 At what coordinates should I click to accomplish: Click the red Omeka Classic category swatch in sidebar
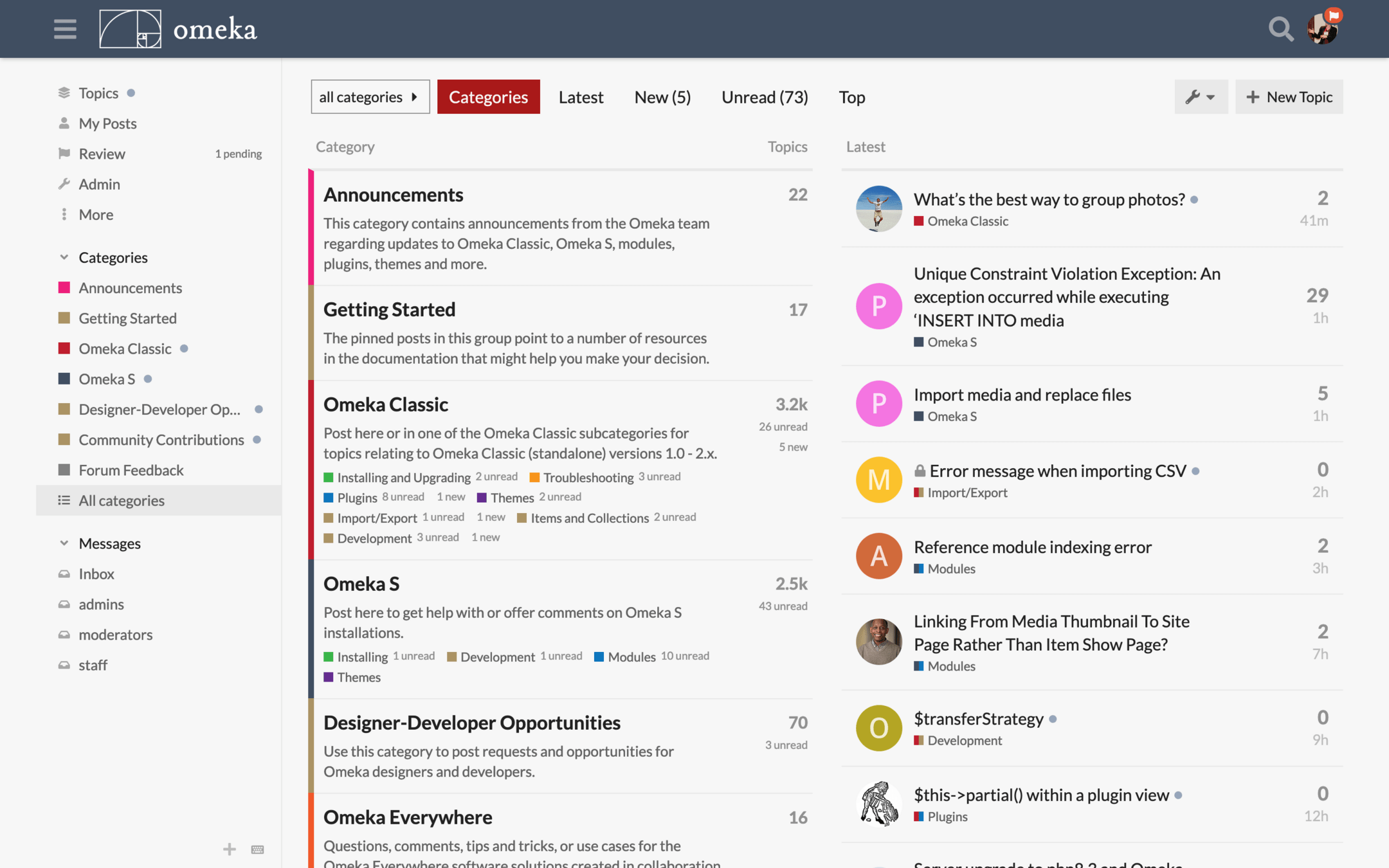coord(64,348)
